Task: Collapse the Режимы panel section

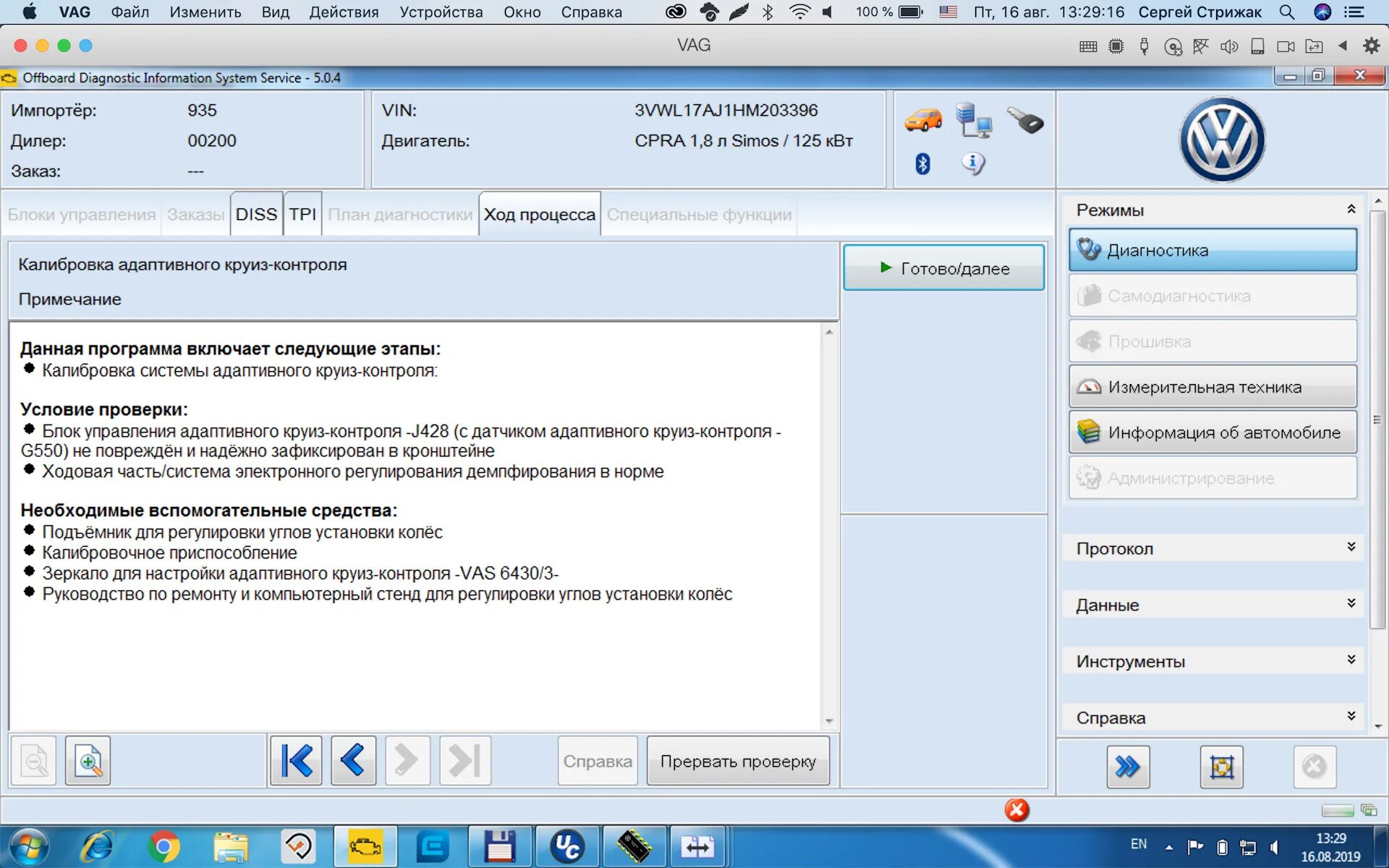Action: pyautogui.click(x=1351, y=210)
